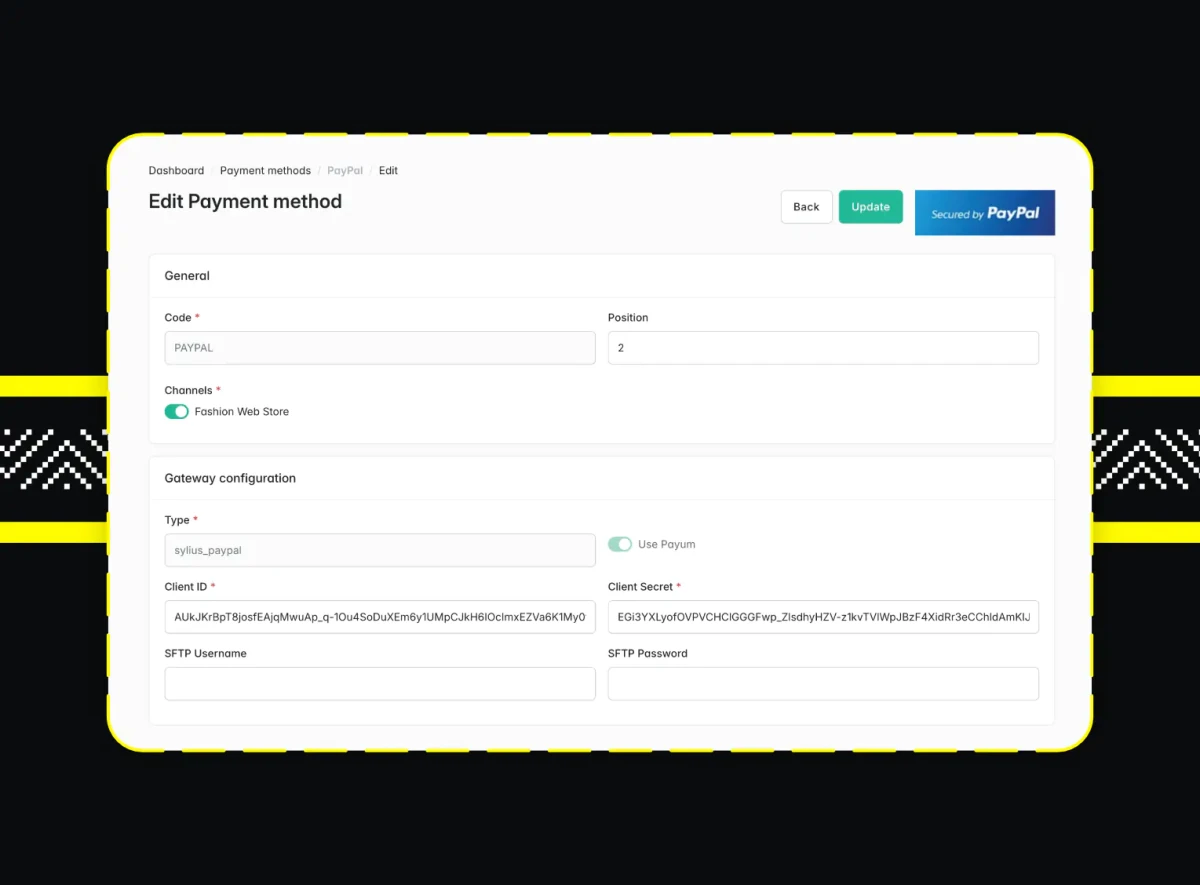This screenshot has height=885, width=1200.
Task: Open the Dashboard breadcrumb link
Action: tap(176, 170)
